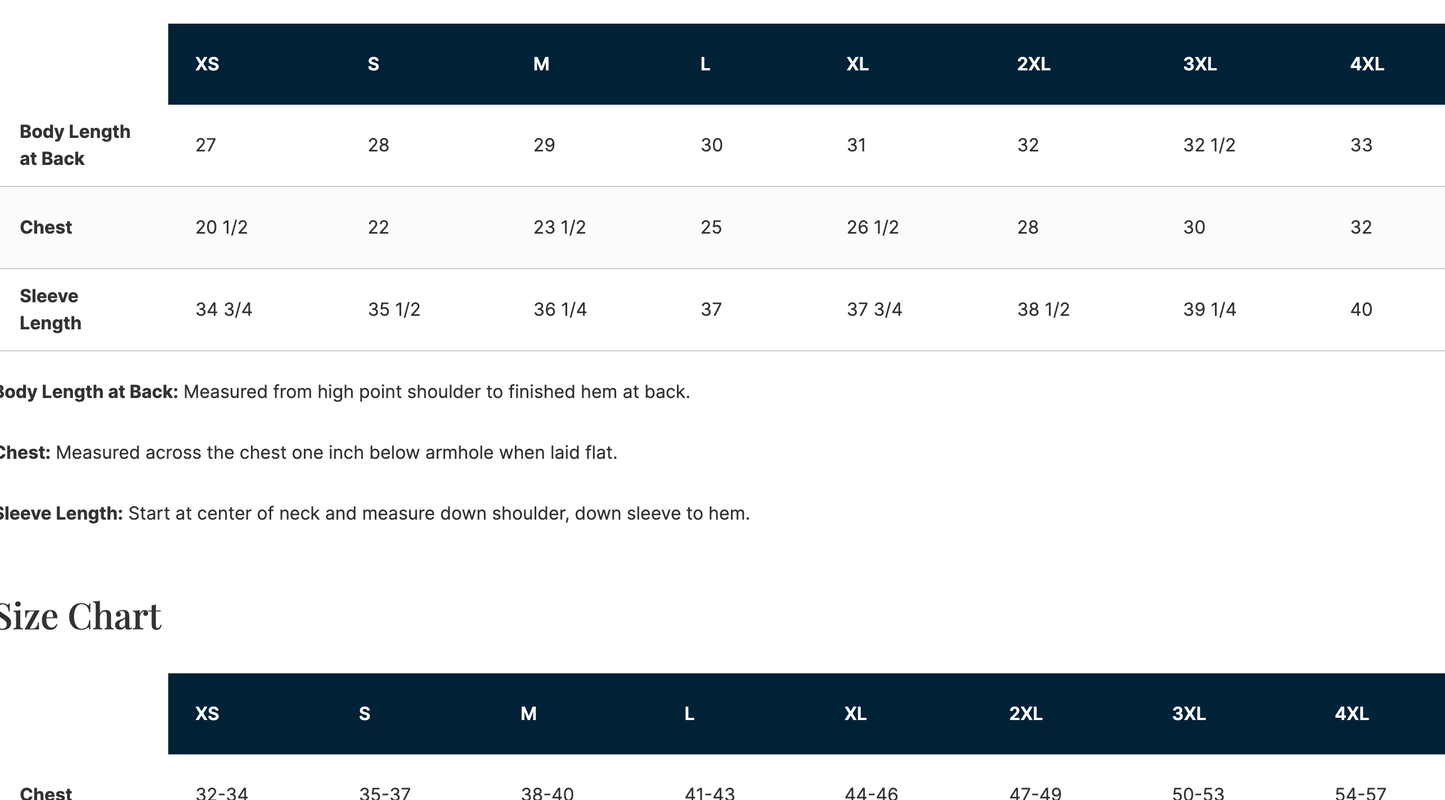Click the Chest row label in top table
Screen dimensions: 1445x800
46,227
